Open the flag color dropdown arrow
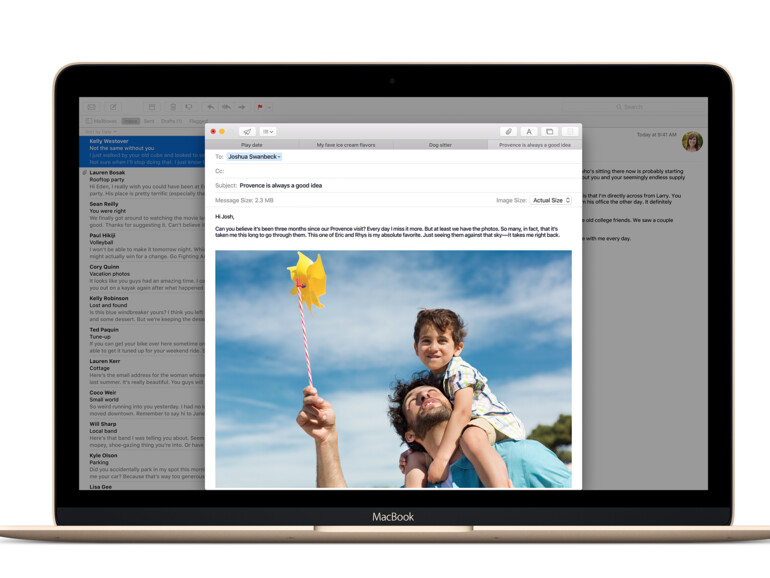770x578 pixels. [x=269, y=107]
